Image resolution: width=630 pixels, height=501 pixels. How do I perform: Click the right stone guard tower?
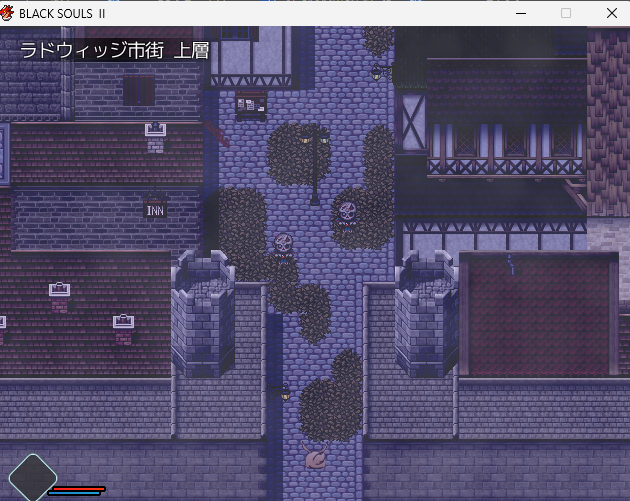427,314
